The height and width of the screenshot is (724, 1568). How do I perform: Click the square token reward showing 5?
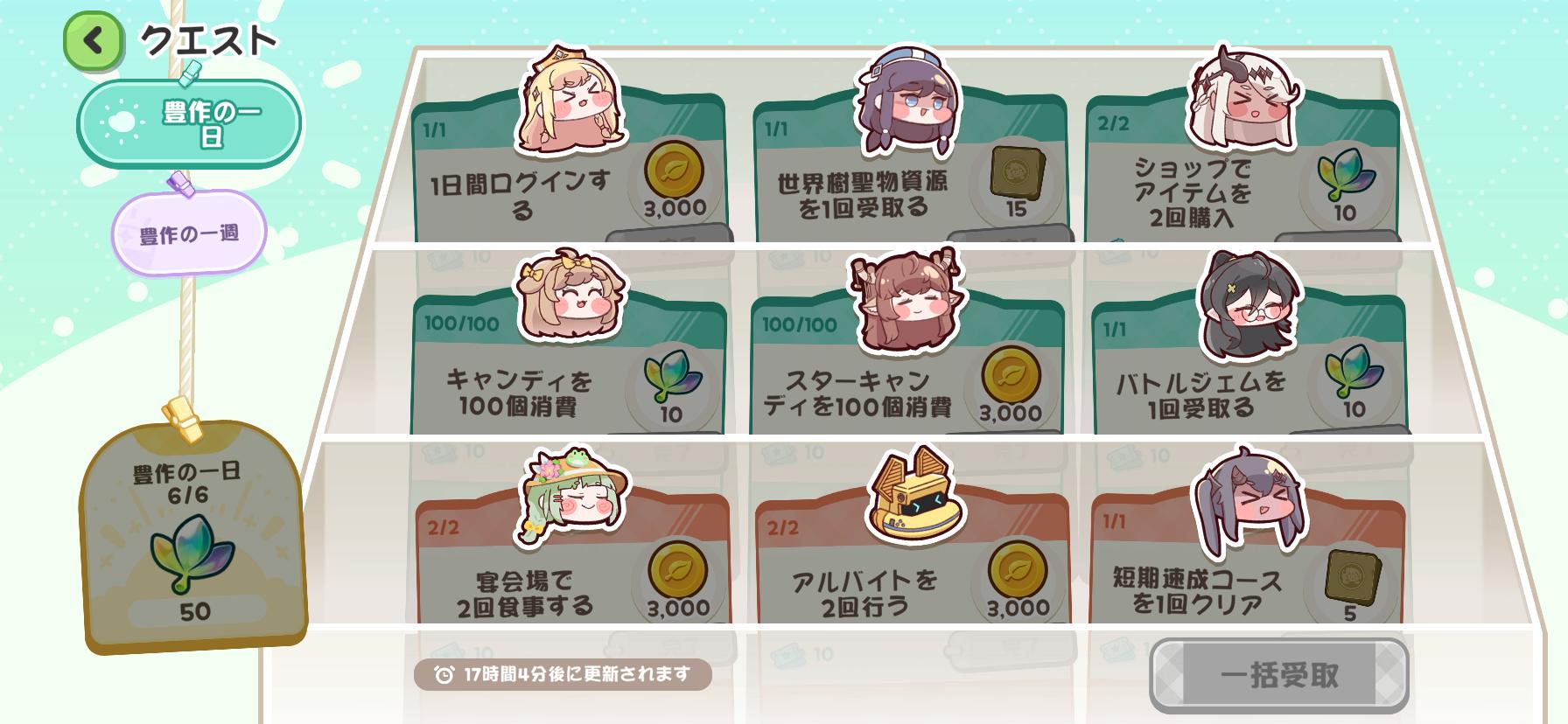click(1353, 576)
